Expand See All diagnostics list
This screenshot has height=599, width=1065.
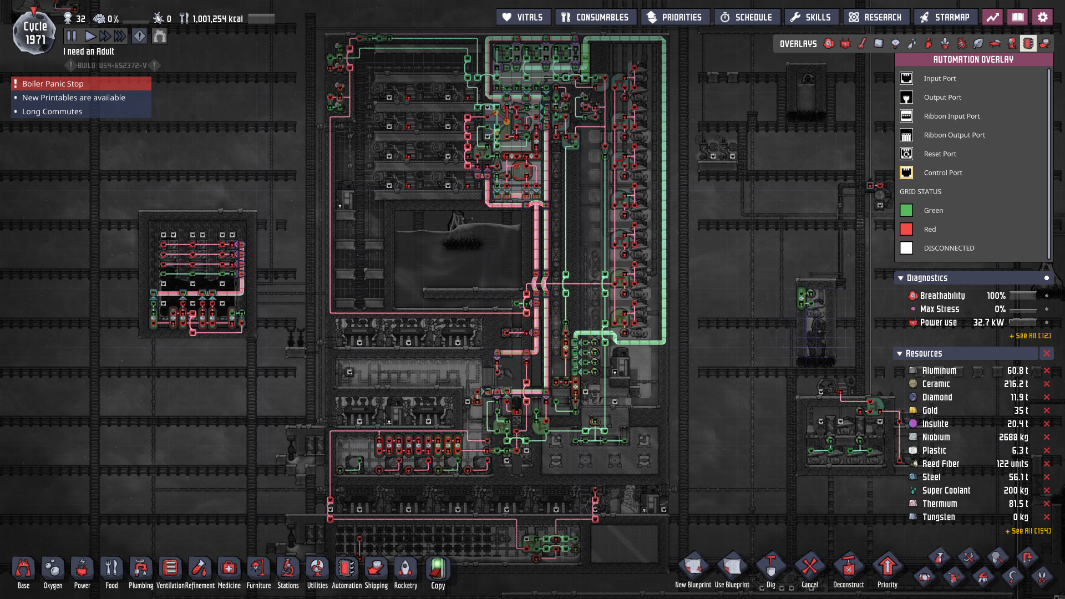(1030, 335)
